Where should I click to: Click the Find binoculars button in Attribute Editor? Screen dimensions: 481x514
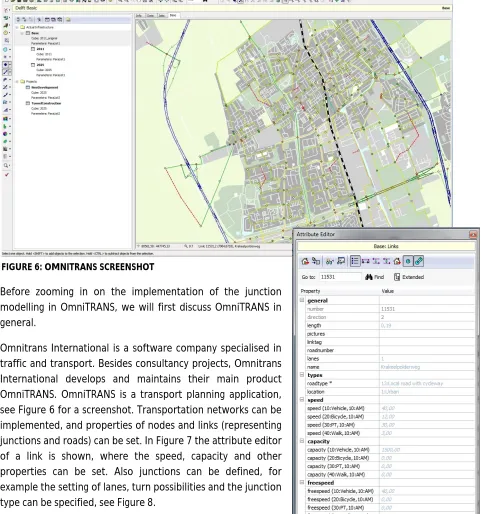tap(375, 277)
